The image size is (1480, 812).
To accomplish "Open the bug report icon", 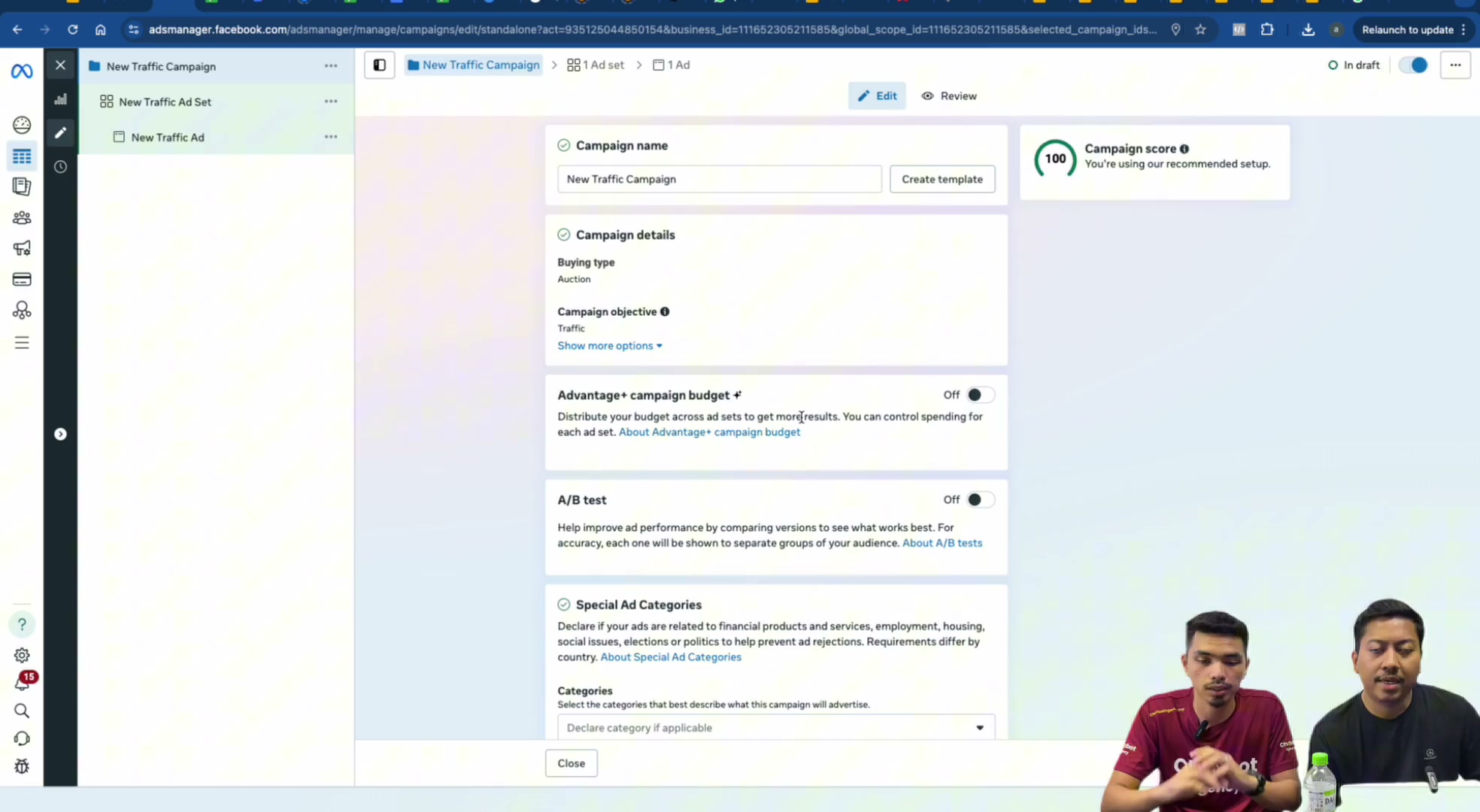I will pos(22,767).
